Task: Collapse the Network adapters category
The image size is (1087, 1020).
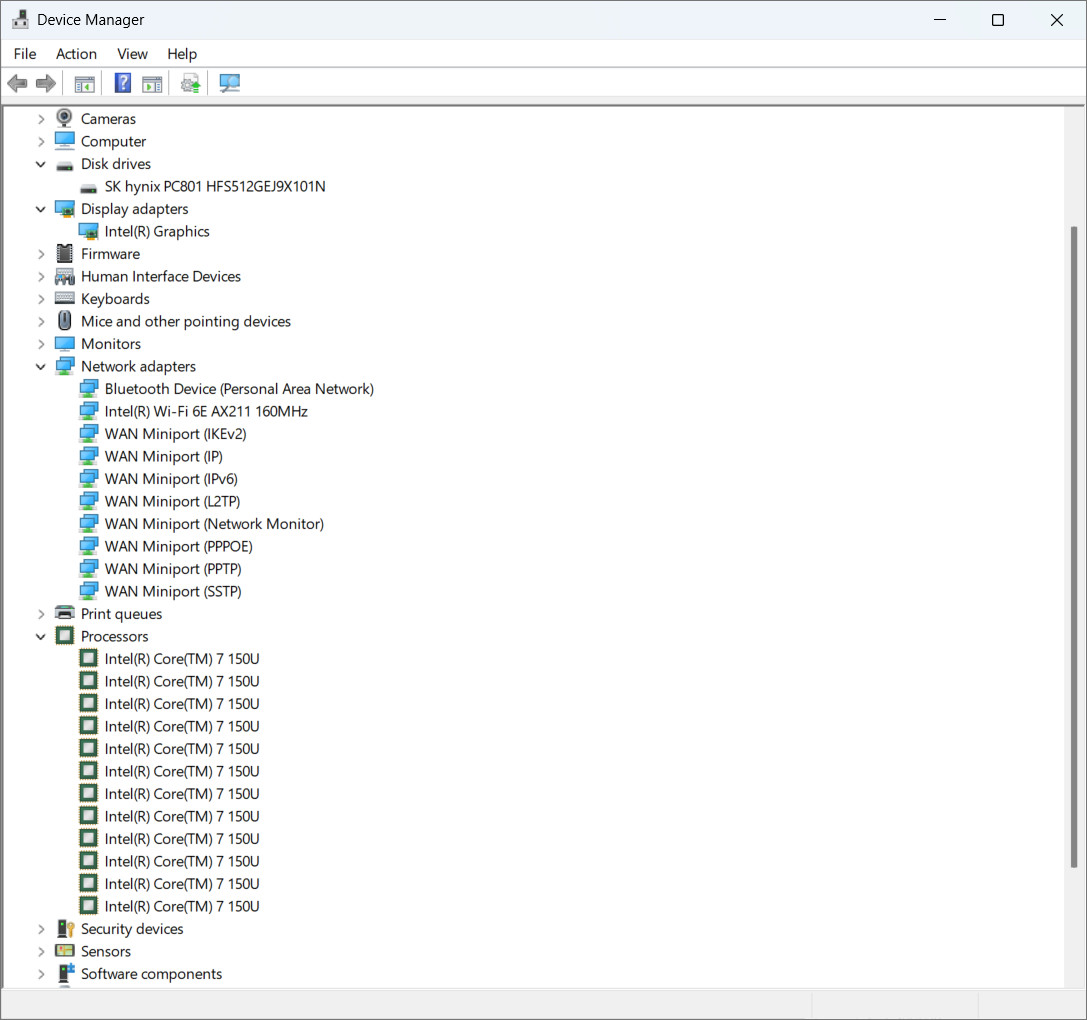Action: [41, 366]
